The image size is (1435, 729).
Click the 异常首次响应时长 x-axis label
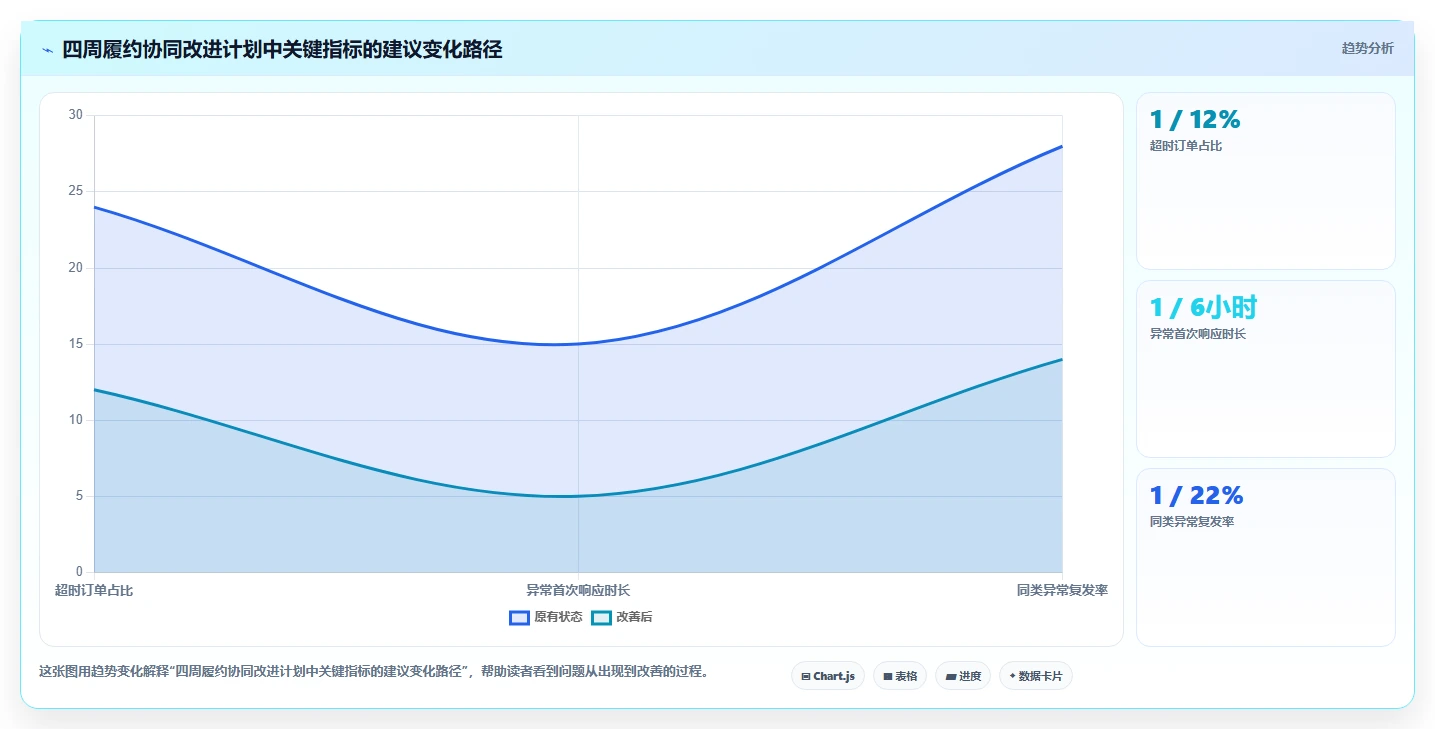tap(578, 590)
